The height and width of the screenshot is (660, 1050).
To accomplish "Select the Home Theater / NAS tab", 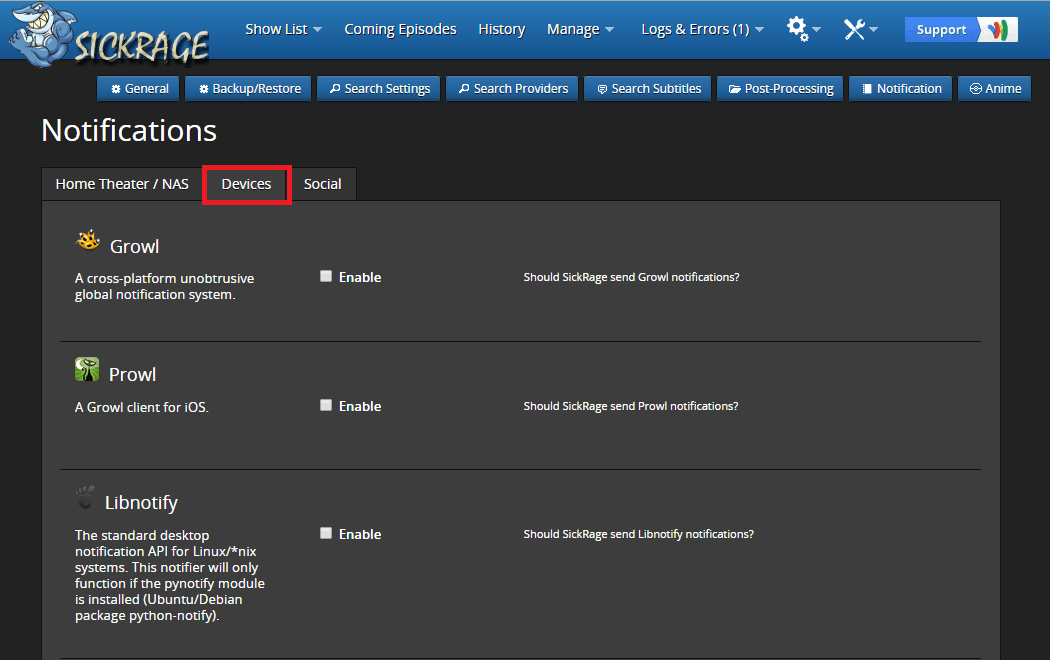I will point(122,184).
